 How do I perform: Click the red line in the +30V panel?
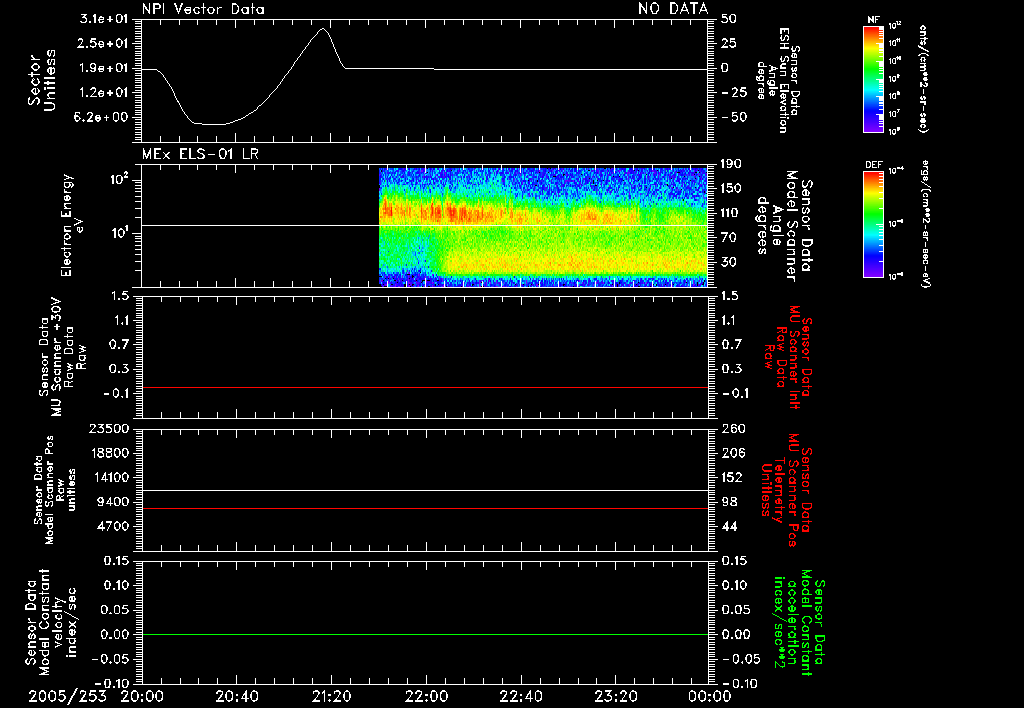click(425, 387)
